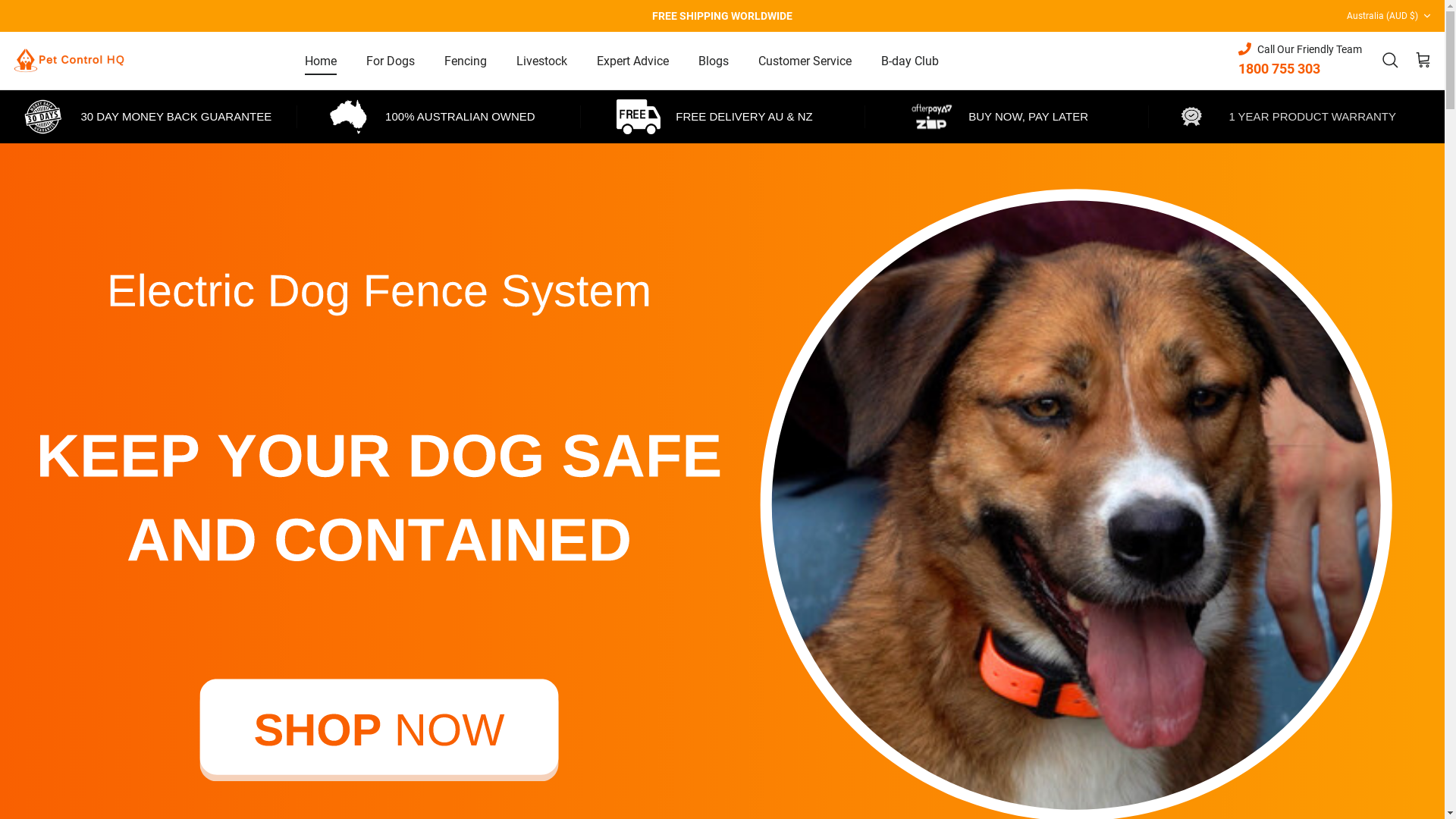Click the Pet Control HQ logo

(69, 60)
